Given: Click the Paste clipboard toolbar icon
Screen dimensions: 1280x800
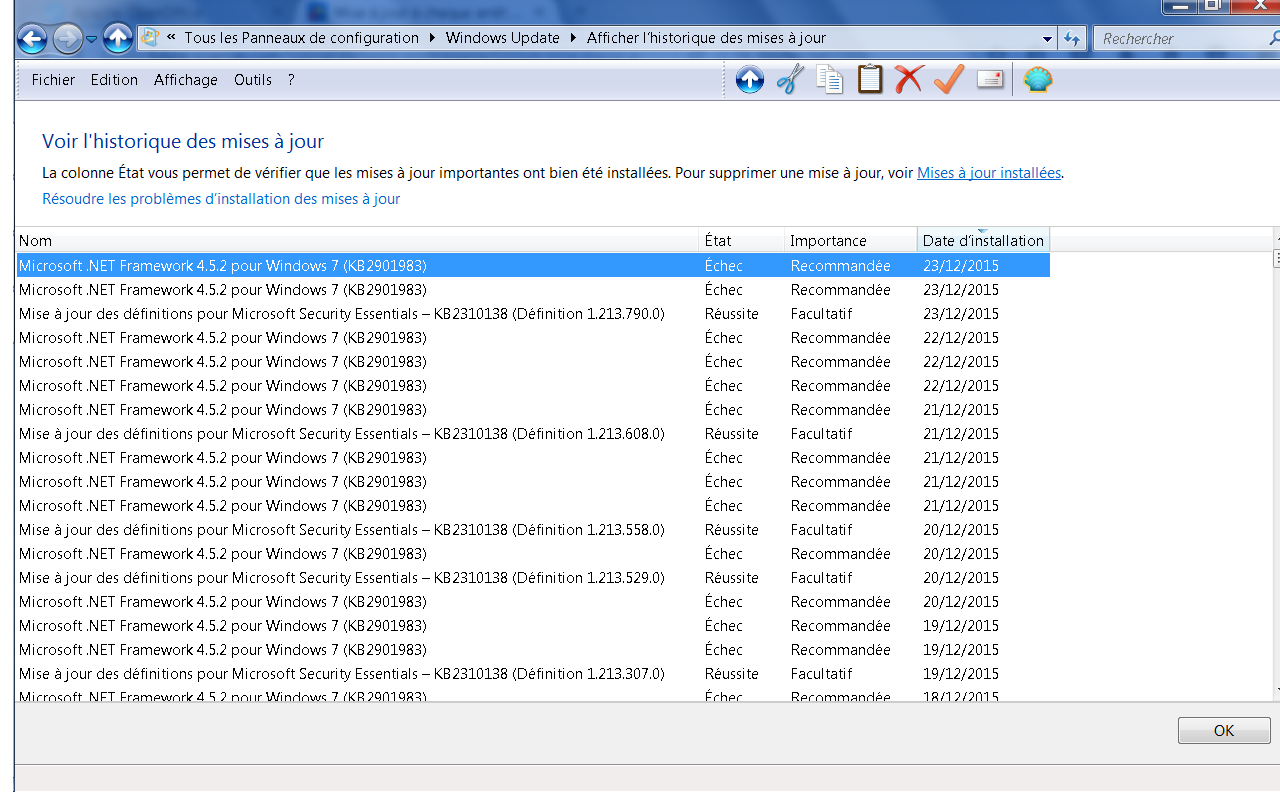Looking at the screenshot, I should click(870, 79).
